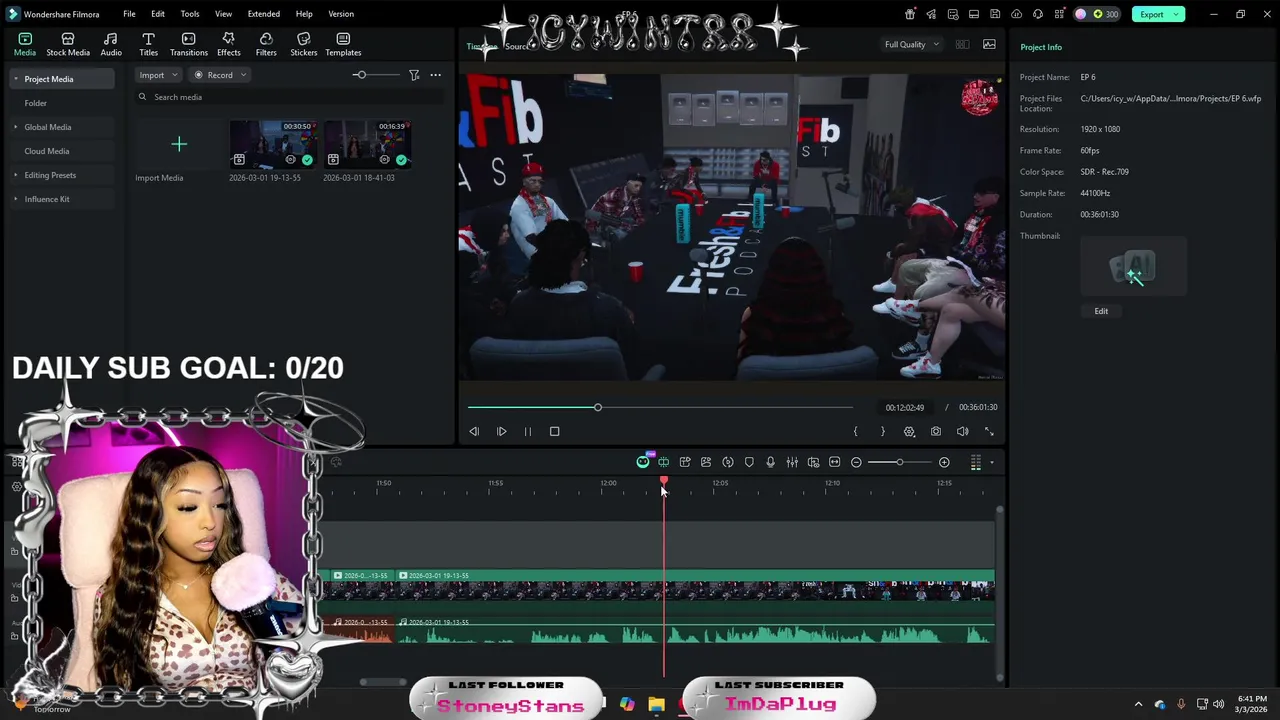Click the Edit thumbnail button
1280x720 pixels.
coord(1101,311)
